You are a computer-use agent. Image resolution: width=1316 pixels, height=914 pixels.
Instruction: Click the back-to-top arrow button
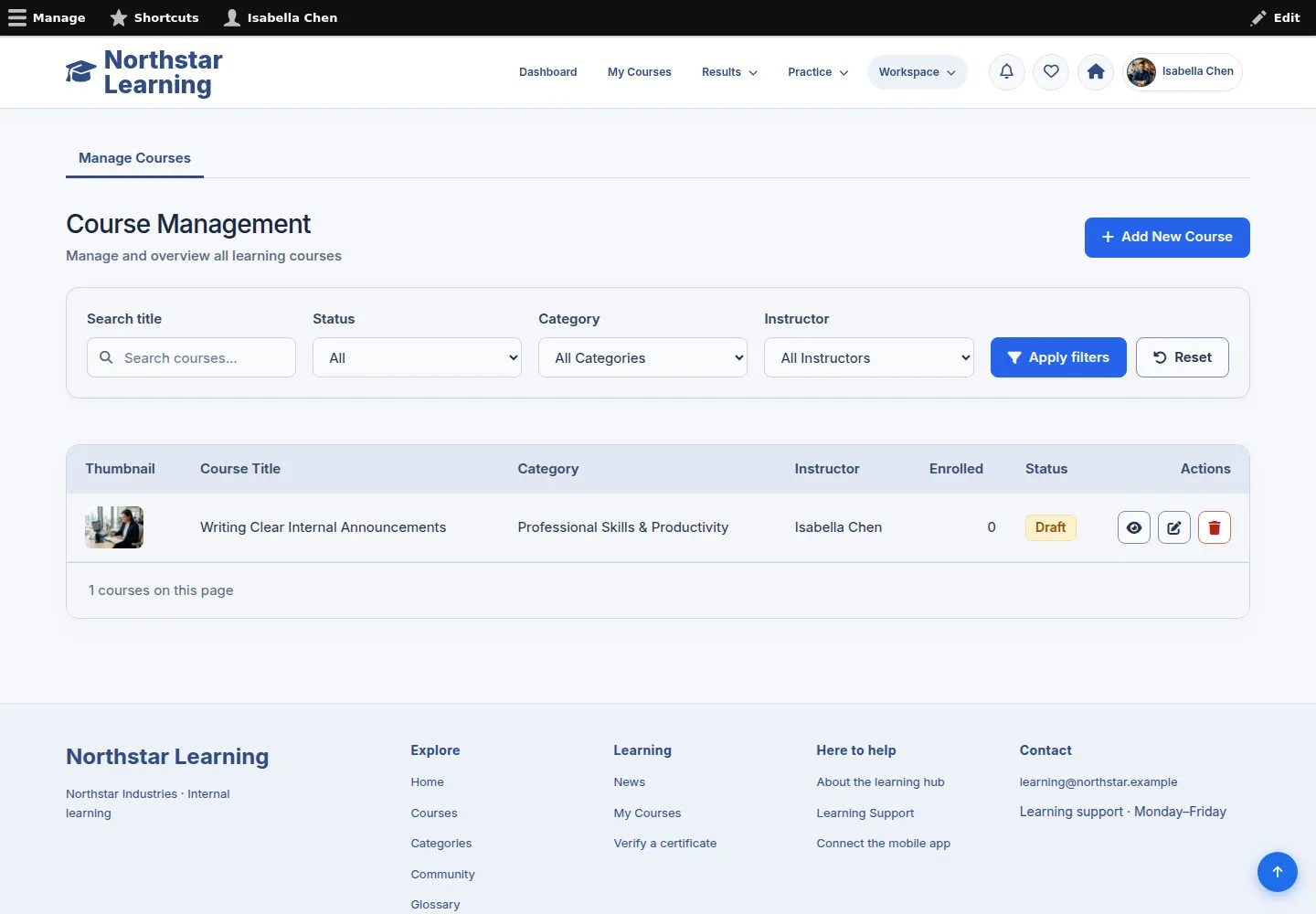point(1278,872)
